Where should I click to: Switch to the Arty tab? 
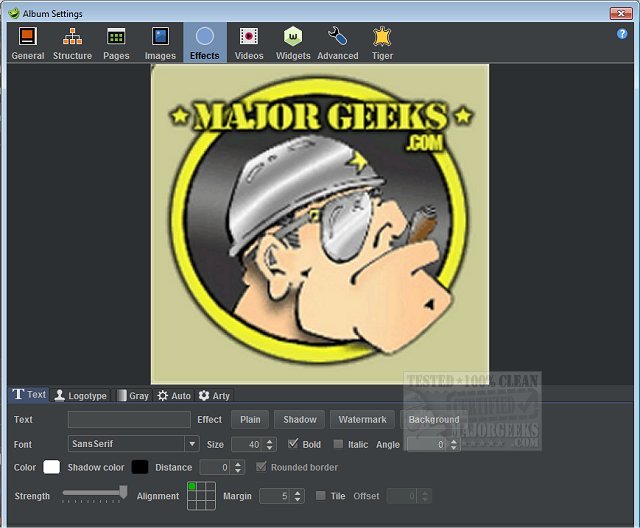(x=214, y=395)
